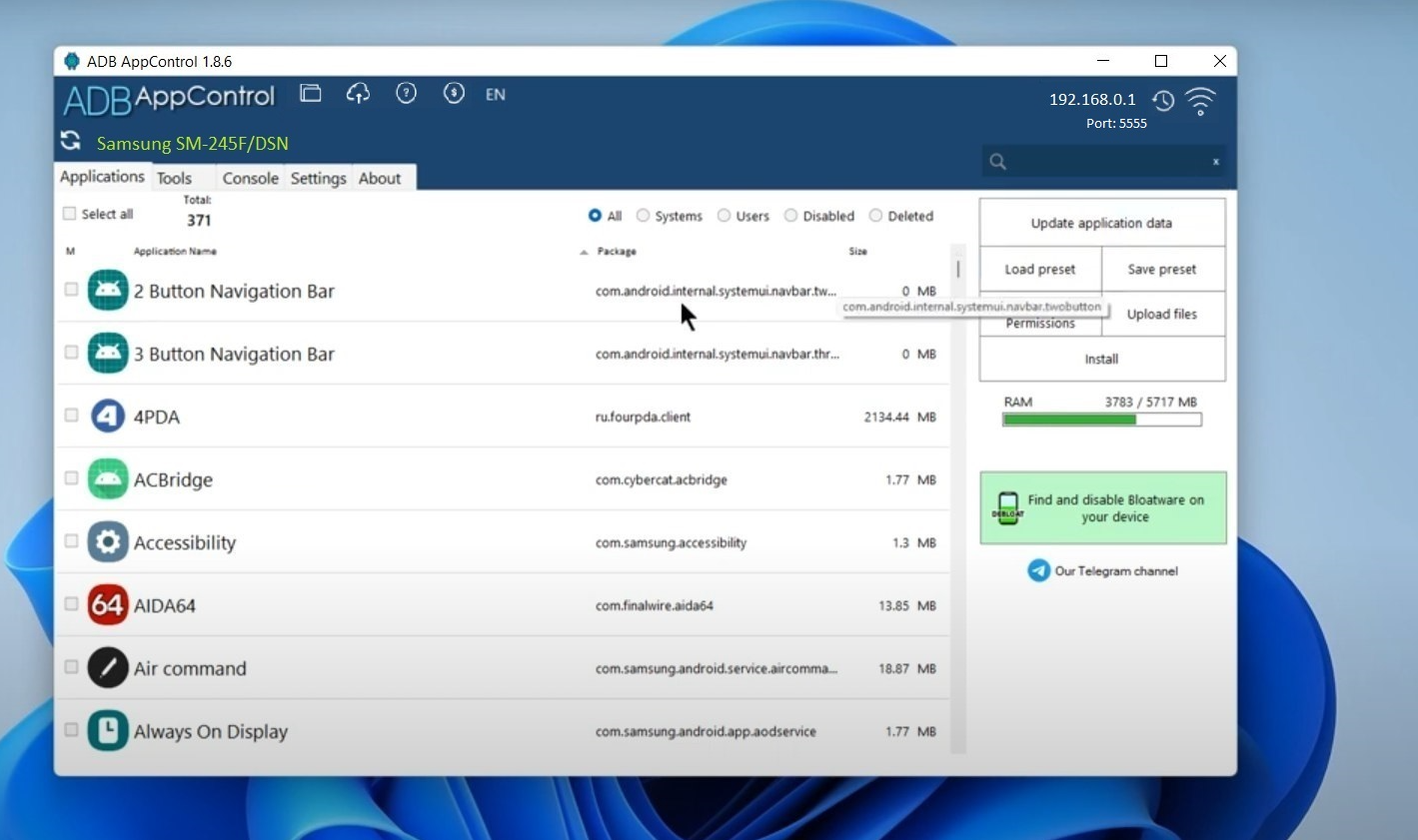The width and height of the screenshot is (1418, 840).
Task: Click the AIDA64 app icon
Action: (x=108, y=605)
